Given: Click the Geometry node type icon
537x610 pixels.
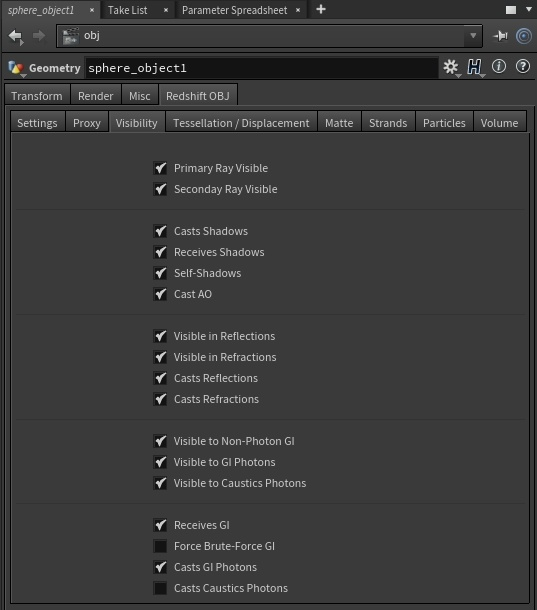Looking at the screenshot, I should (16, 68).
